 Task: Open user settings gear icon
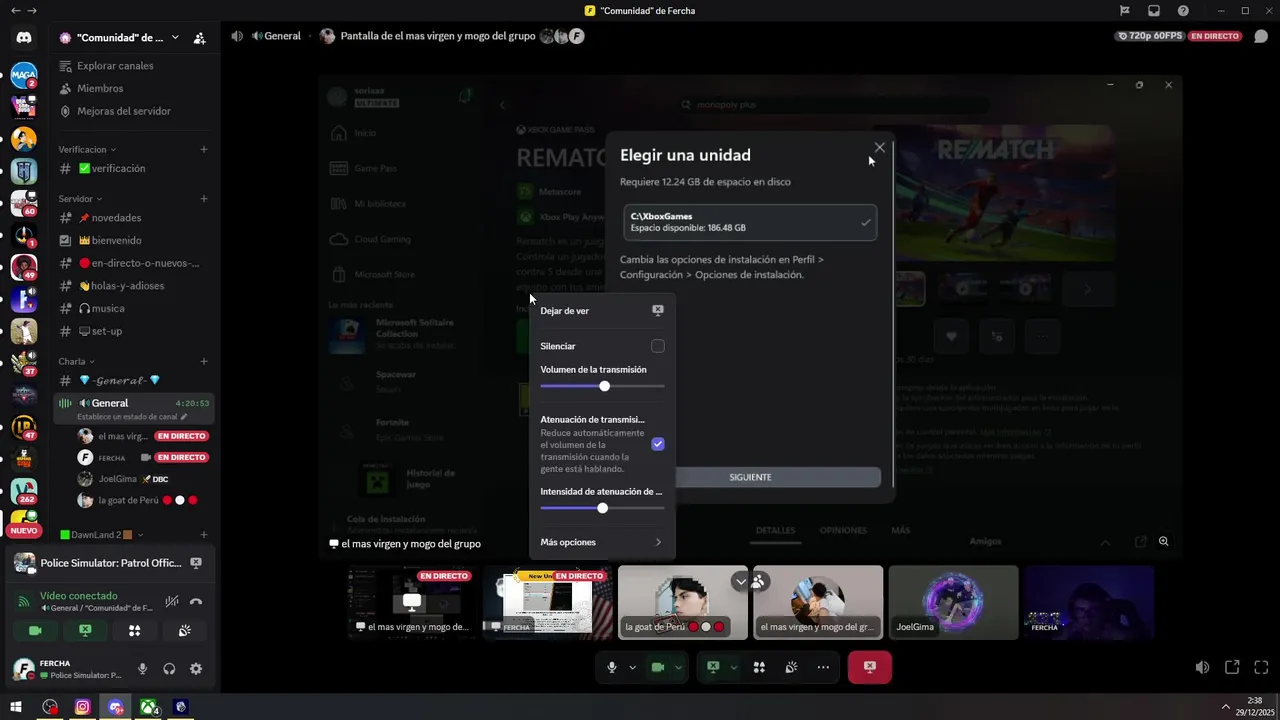[196, 669]
